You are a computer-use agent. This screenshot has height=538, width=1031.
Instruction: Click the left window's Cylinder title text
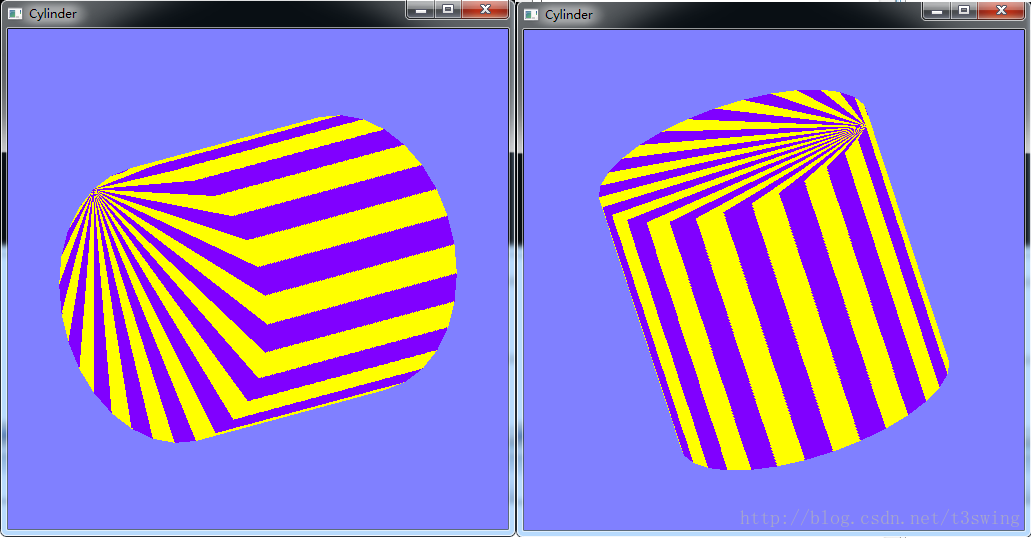[53, 14]
